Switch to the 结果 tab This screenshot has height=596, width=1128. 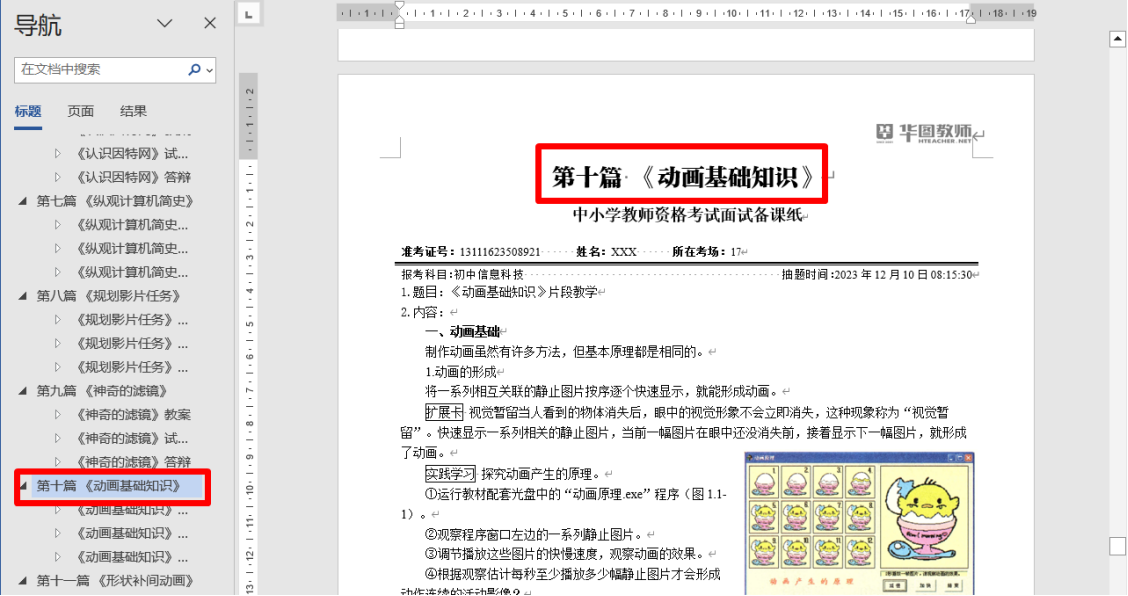133,111
